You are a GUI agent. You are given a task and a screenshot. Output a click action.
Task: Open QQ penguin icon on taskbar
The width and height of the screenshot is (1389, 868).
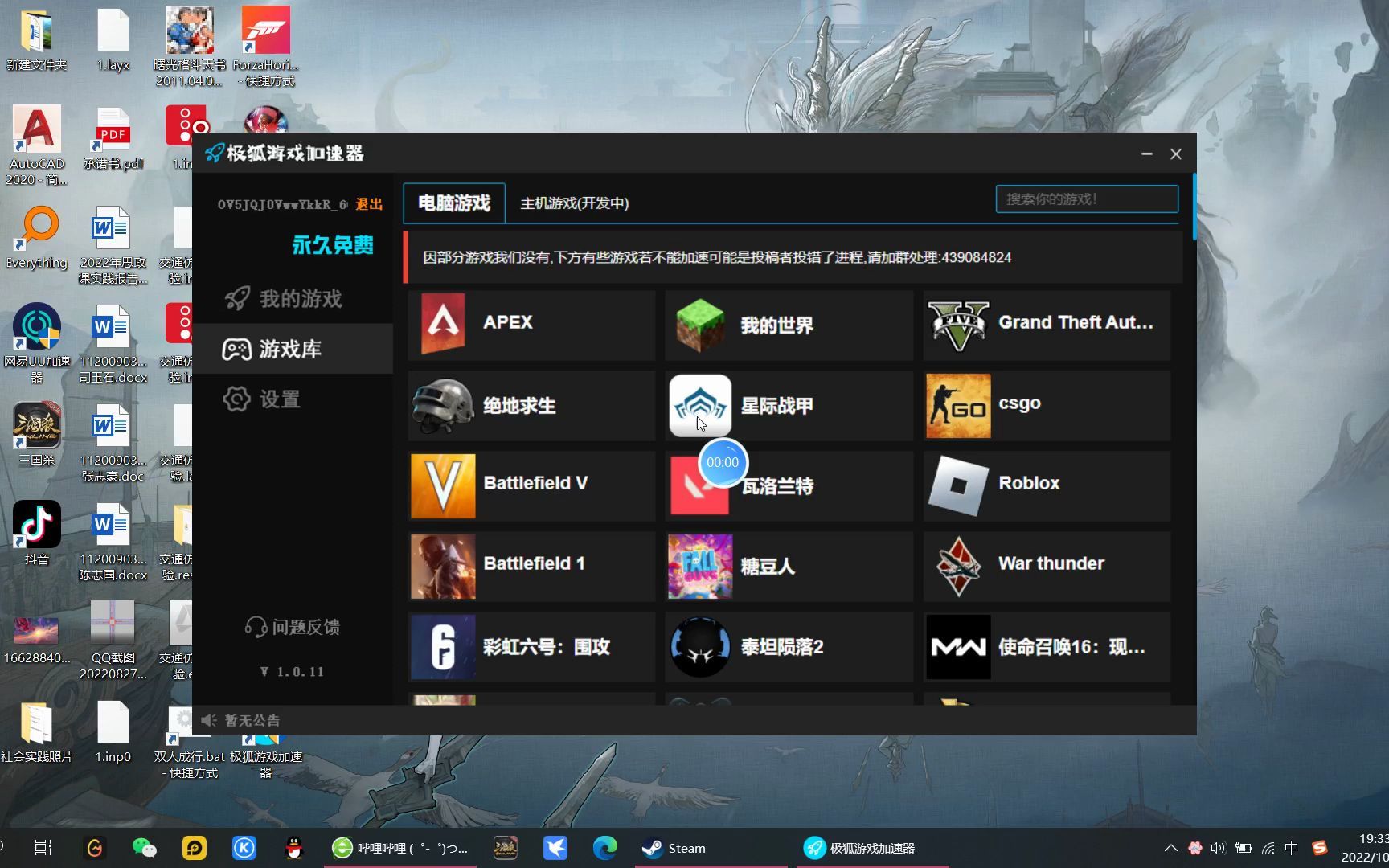click(x=294, y=848)
